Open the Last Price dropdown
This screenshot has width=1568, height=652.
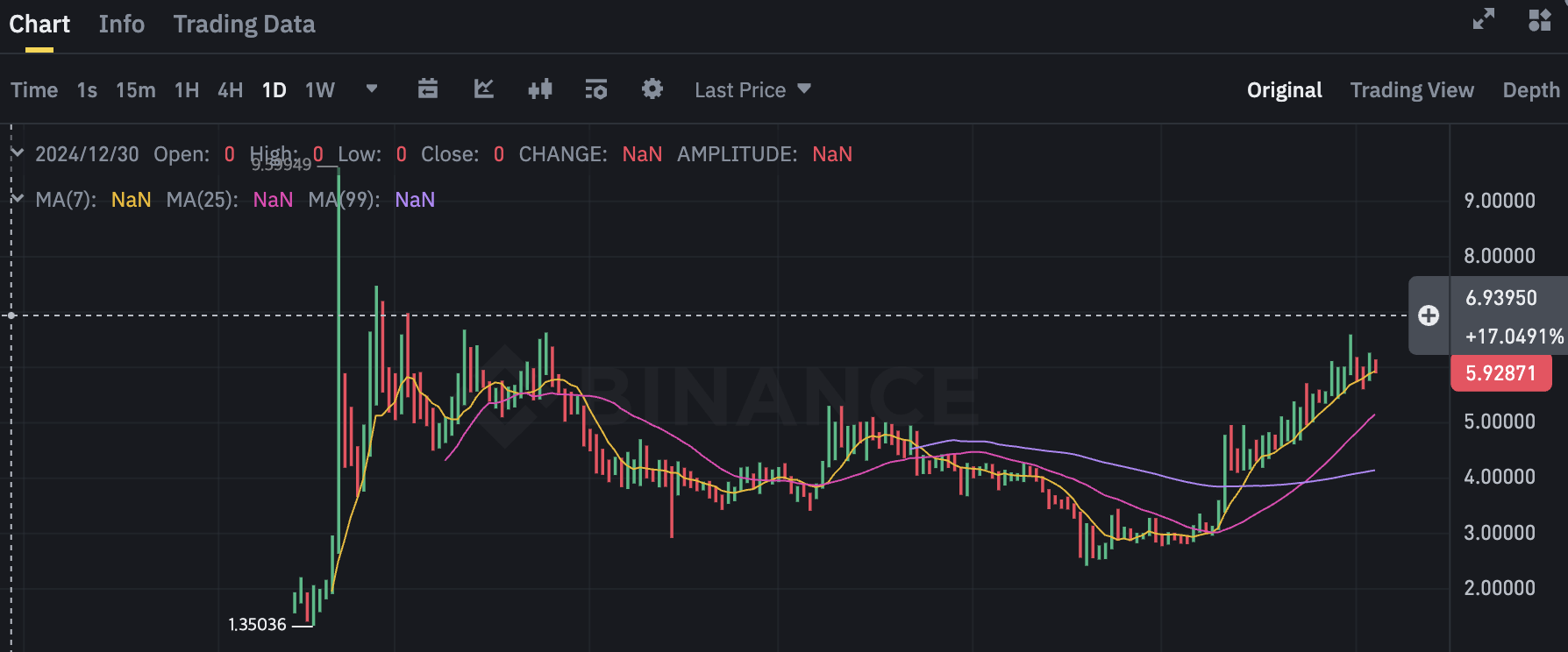[752, 90]
